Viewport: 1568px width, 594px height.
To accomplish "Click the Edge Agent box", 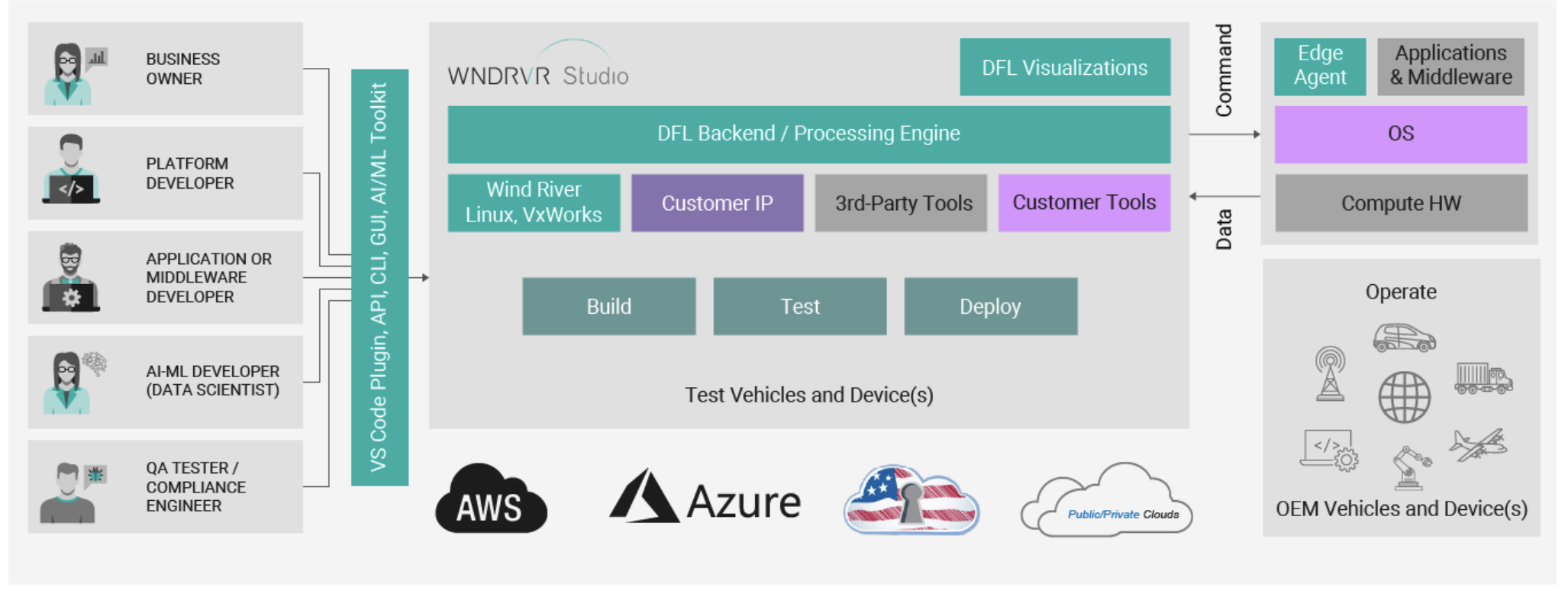I will [x=1319, y=66].
